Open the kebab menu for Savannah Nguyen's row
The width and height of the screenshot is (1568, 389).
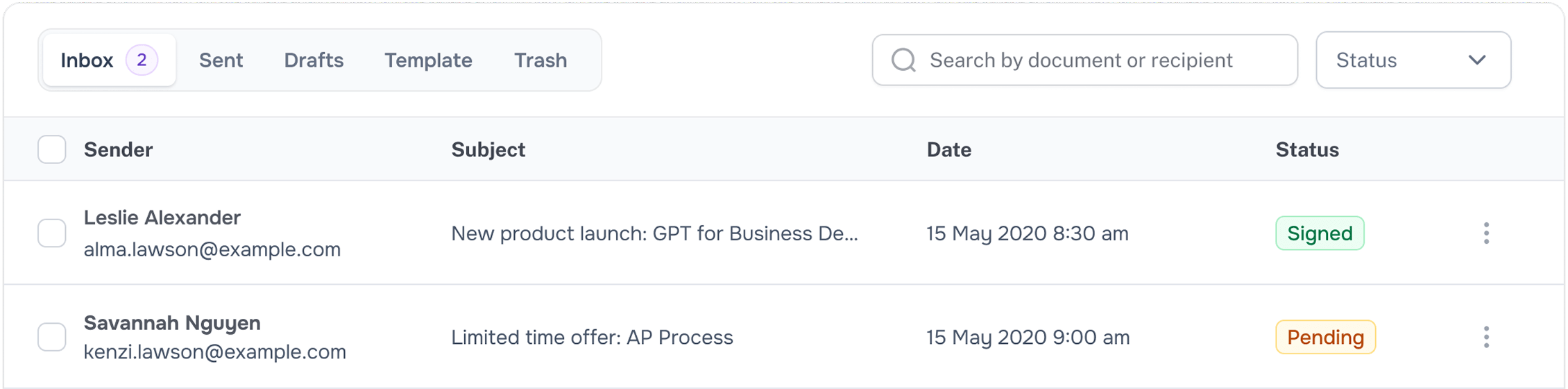click(1486, 338)
